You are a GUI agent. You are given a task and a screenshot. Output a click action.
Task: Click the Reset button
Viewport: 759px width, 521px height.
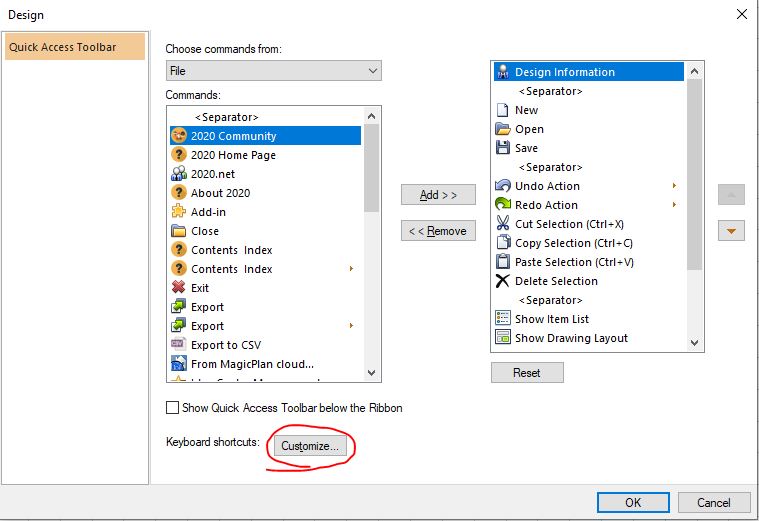click(x=527, y=373)
